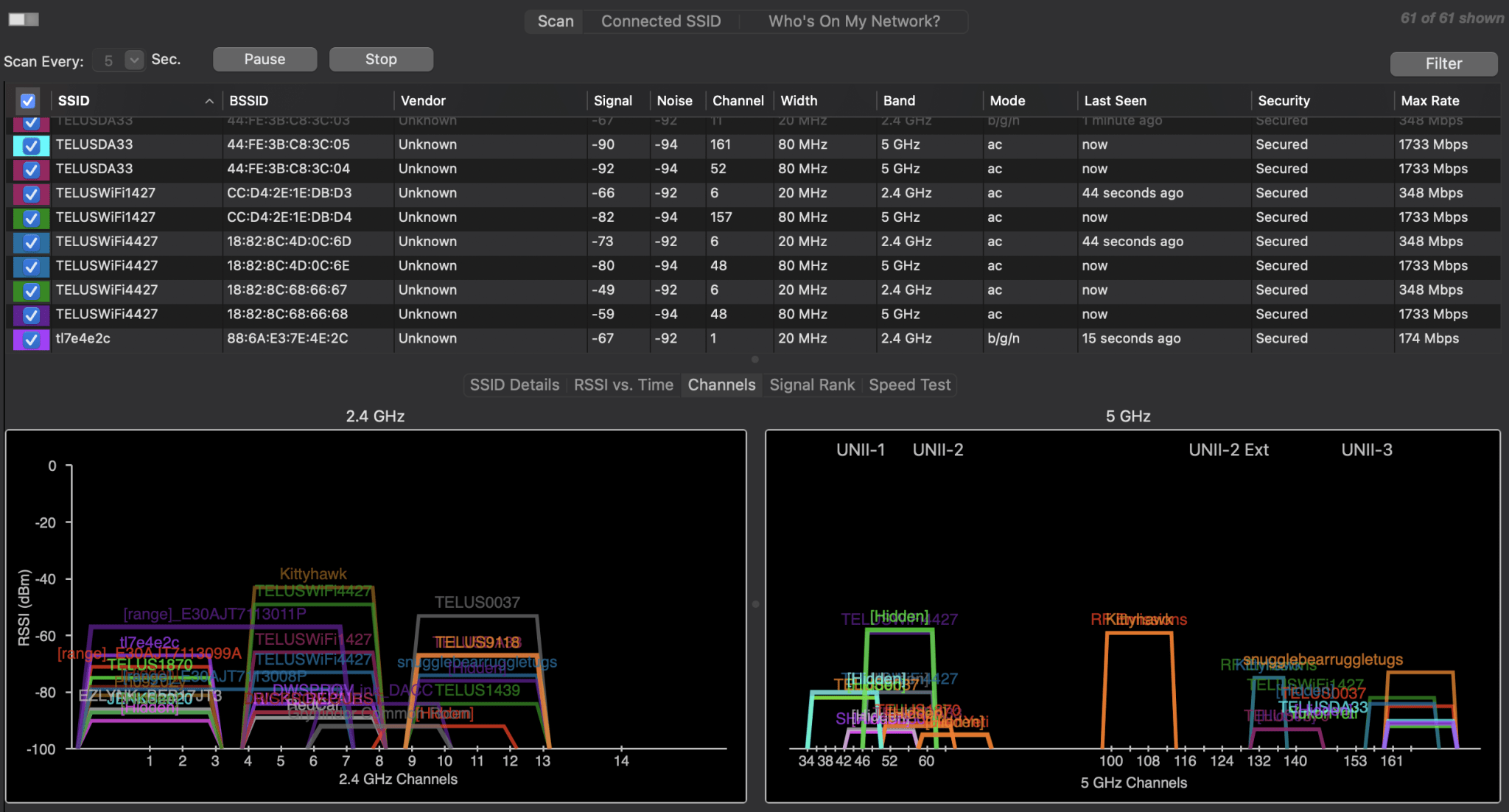Click the green [Hidden] label in the 5 GHz graph
The image size is (1509, 812).
[x=899, y=616]
